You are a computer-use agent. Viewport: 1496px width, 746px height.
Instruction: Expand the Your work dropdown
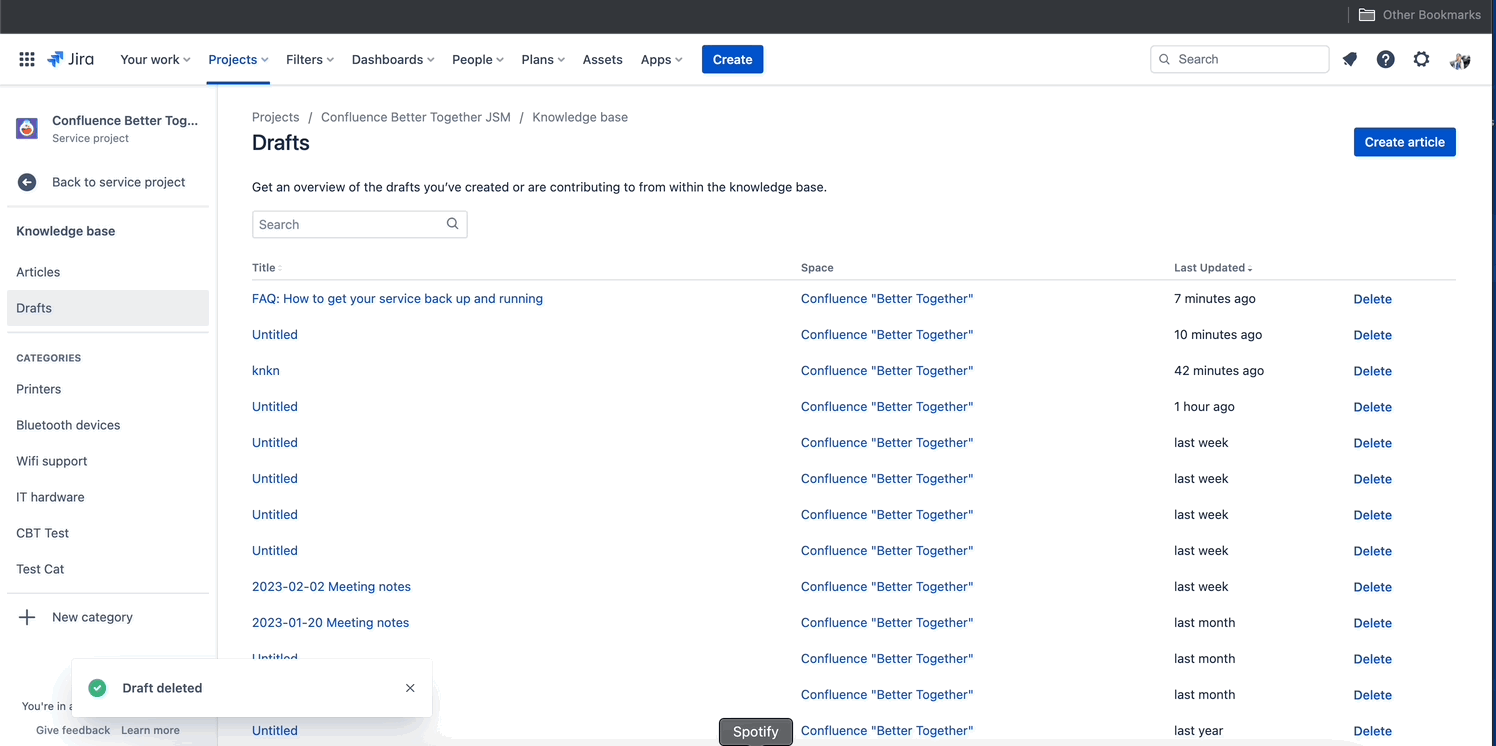point(155,60)
